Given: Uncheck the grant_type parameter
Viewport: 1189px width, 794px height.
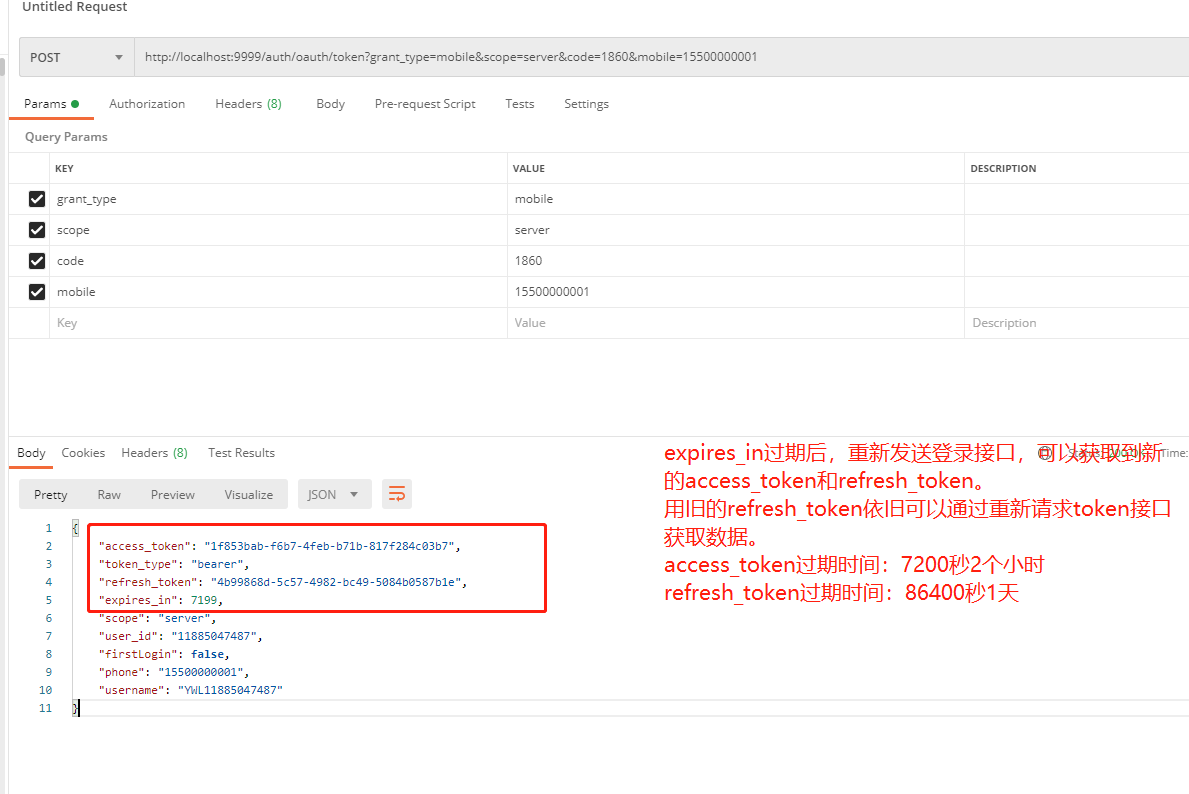Looking at the screenshot, I should 36,198.
